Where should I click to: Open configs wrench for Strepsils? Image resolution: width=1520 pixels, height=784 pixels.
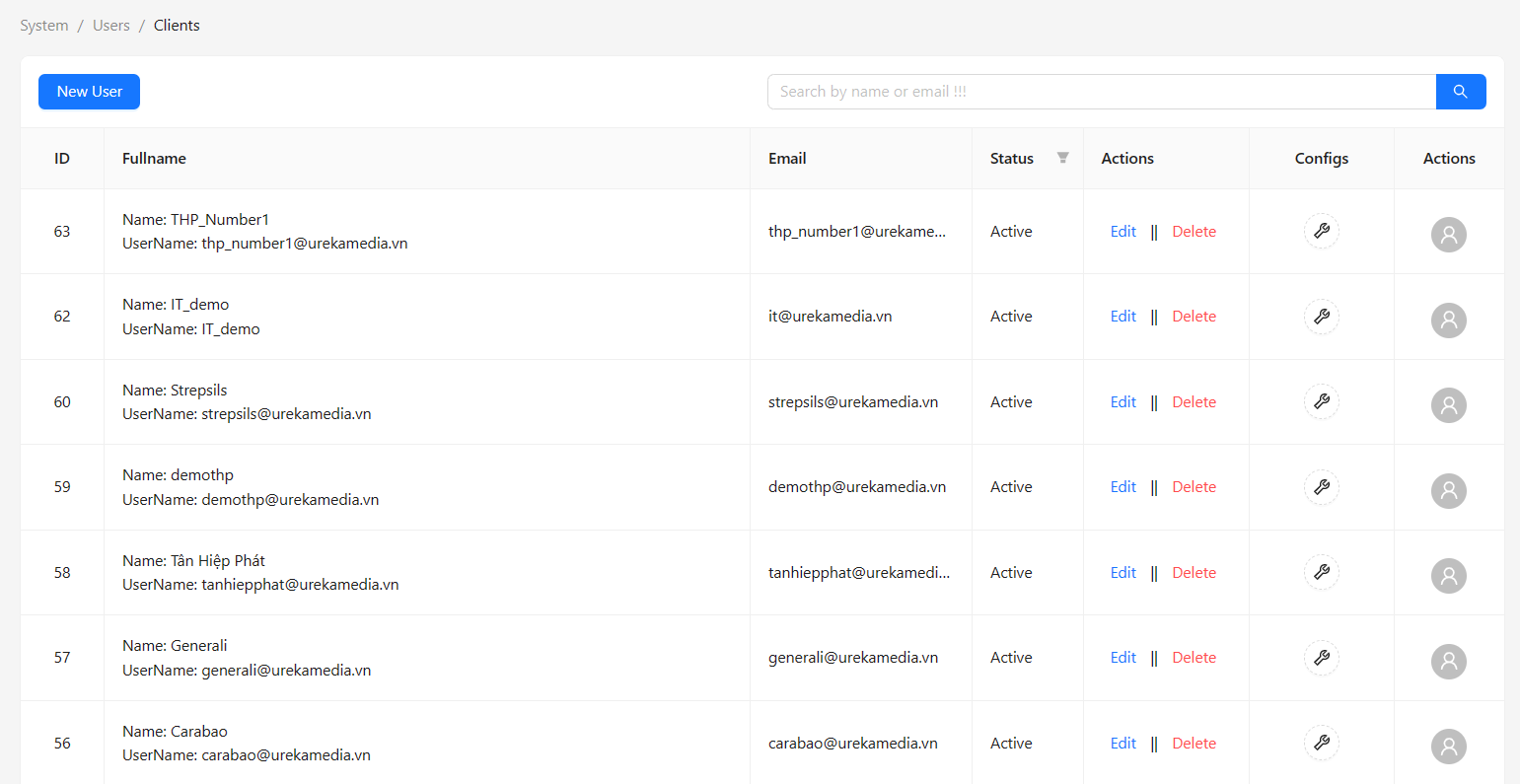click(1322, 402)
